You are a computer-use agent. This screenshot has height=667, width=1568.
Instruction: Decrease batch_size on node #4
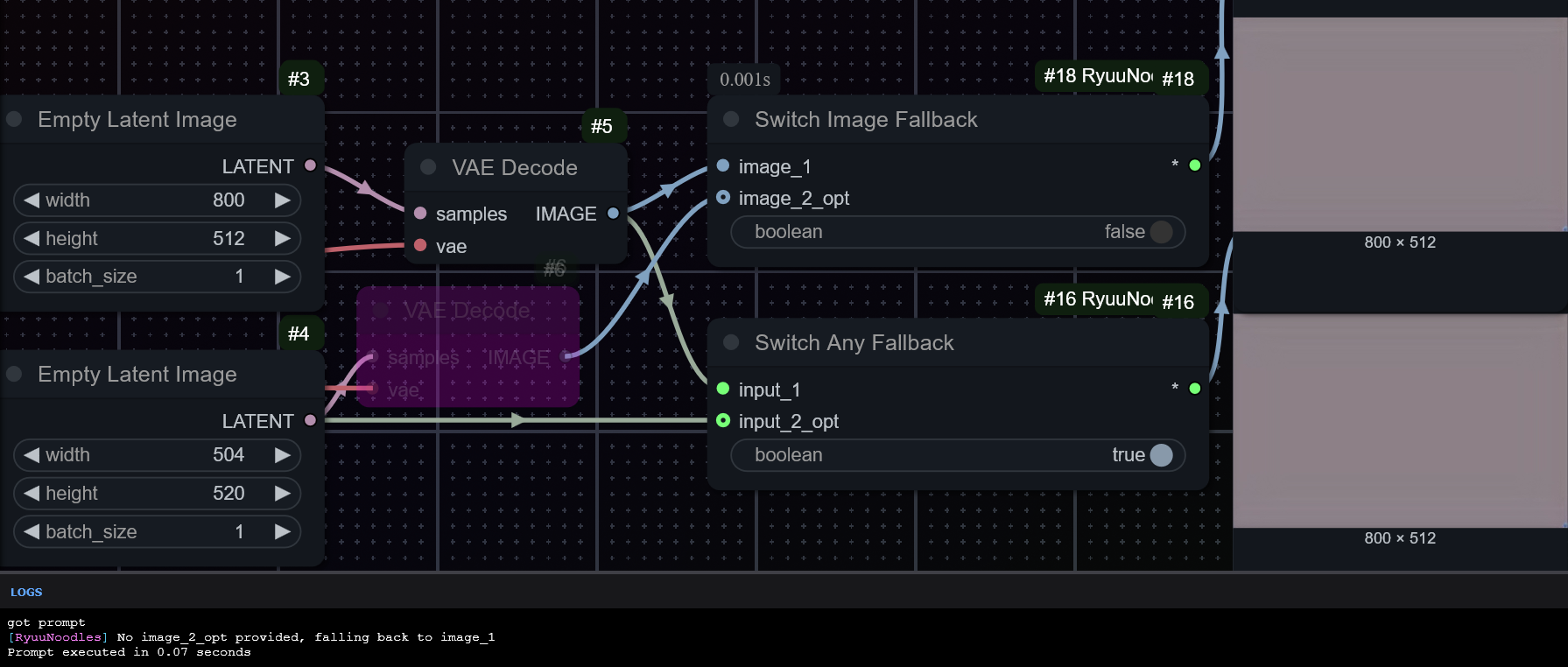click(32, 531)
